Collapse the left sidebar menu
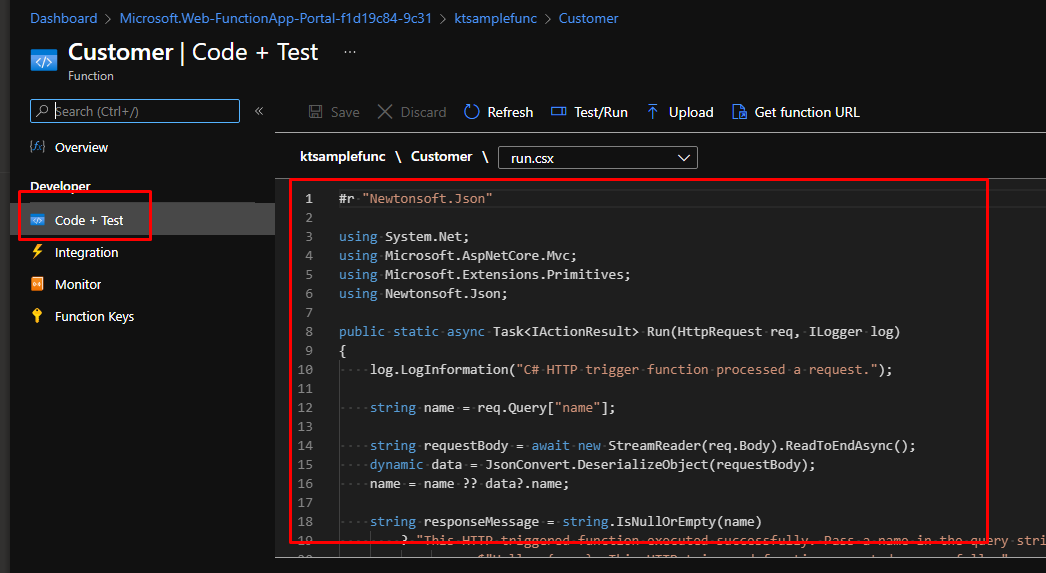The height and width of the screenshot is (573, 1046). (x=259, y=111)
